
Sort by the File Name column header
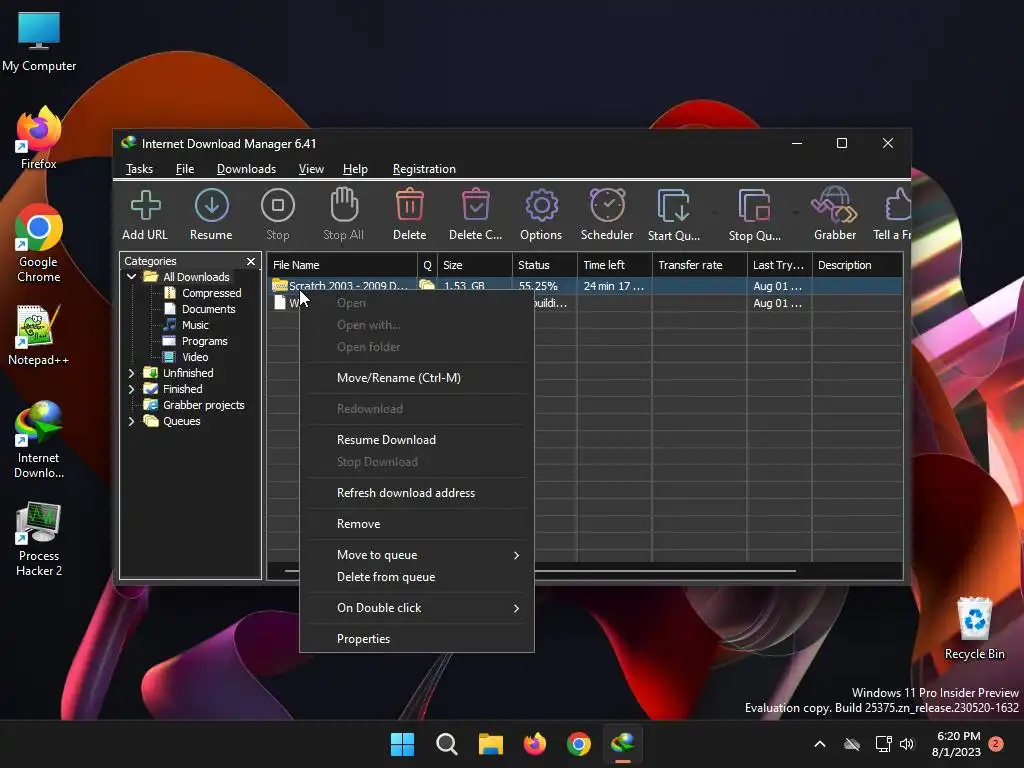point(342,265)
